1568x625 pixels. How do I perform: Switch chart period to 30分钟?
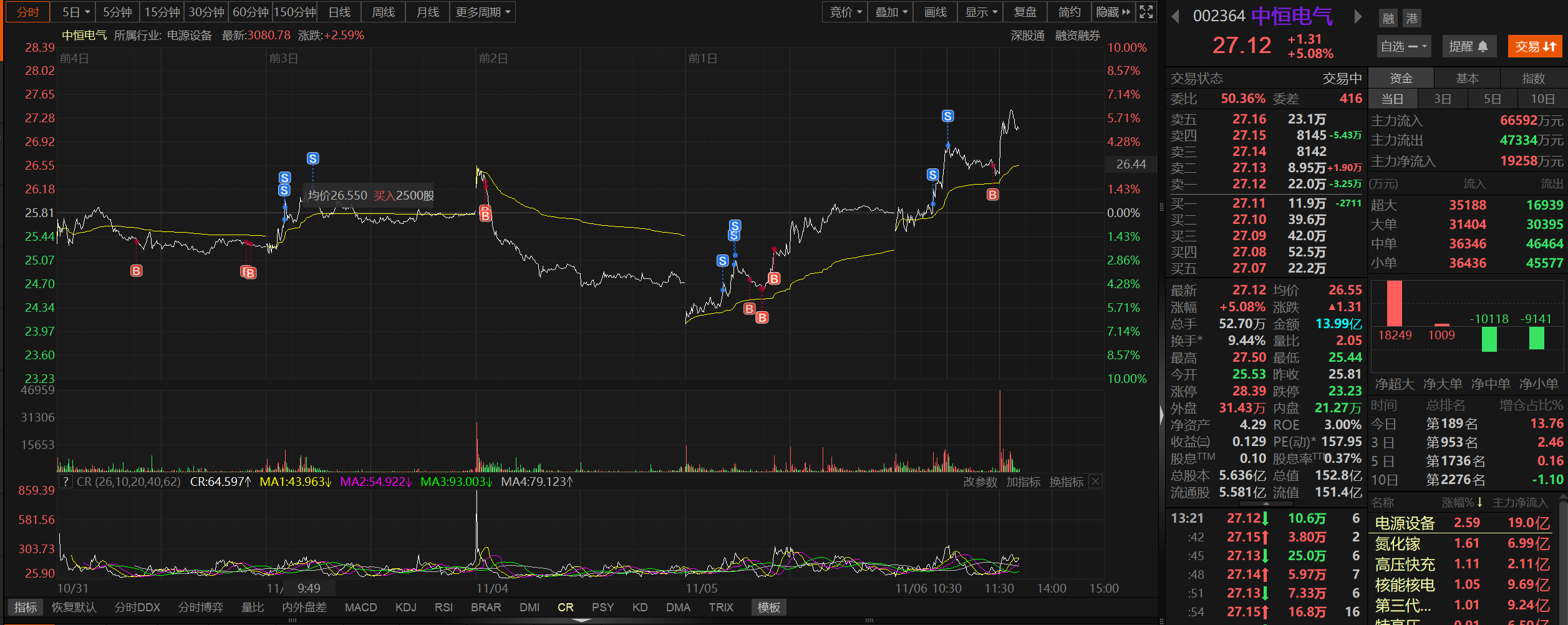(206, 12)
